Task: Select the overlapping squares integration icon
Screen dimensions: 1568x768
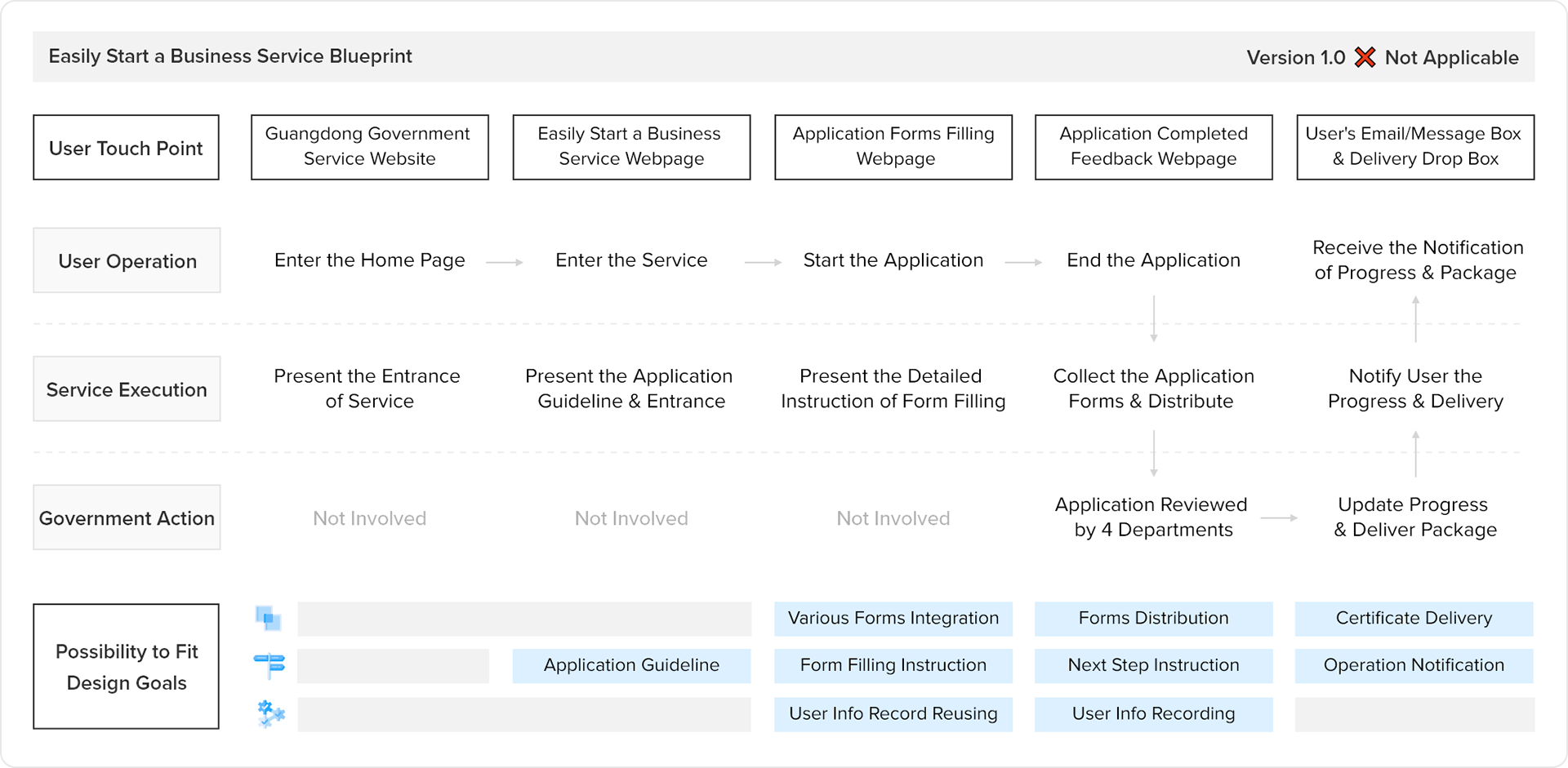Action: pos(269,619)
